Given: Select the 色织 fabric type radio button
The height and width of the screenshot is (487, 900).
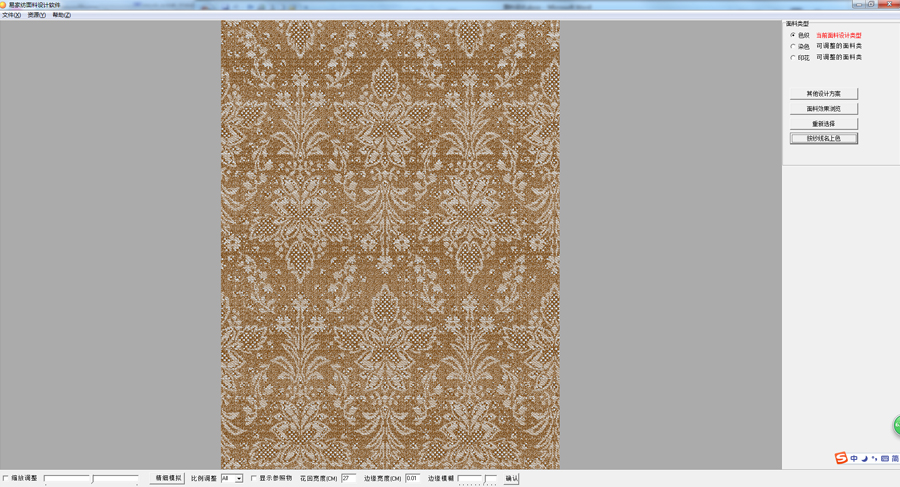Looking at the screenshot, I should point(793,35).
